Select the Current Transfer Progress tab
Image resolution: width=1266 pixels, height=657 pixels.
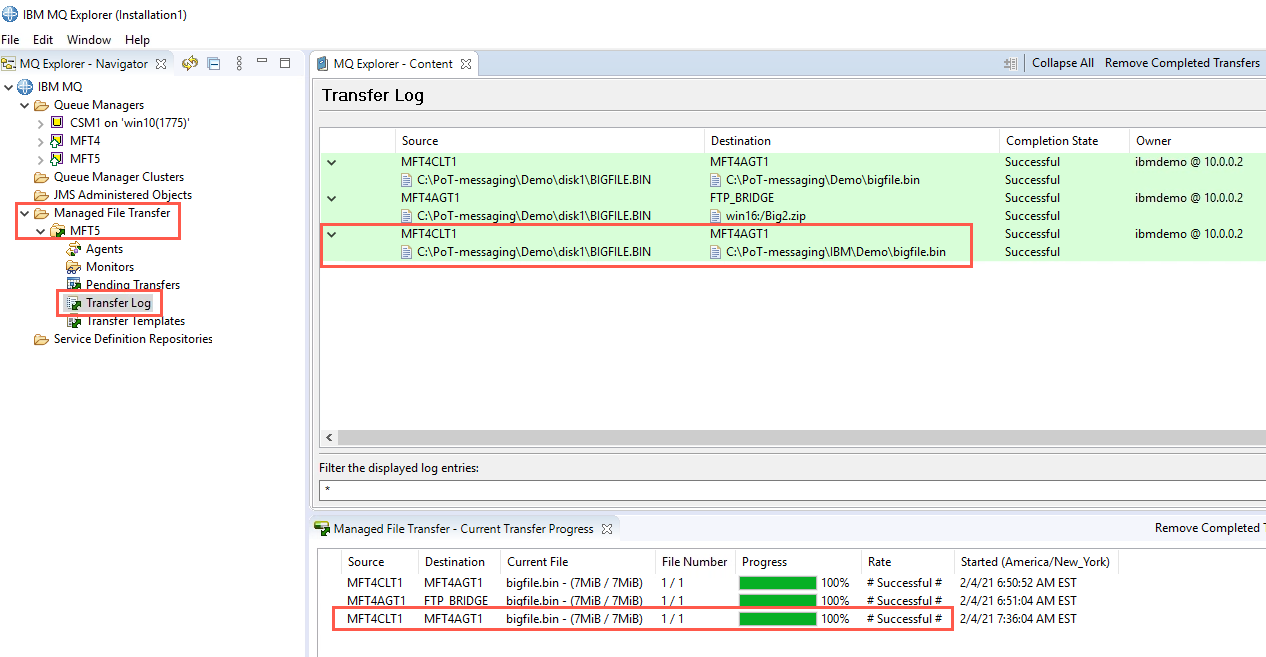[463, 528]
